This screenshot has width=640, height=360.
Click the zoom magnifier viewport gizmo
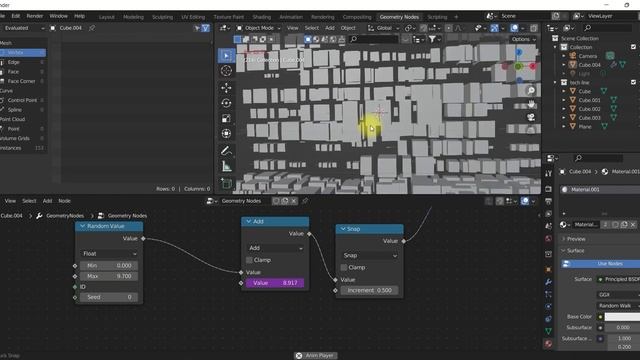[531, 90]
